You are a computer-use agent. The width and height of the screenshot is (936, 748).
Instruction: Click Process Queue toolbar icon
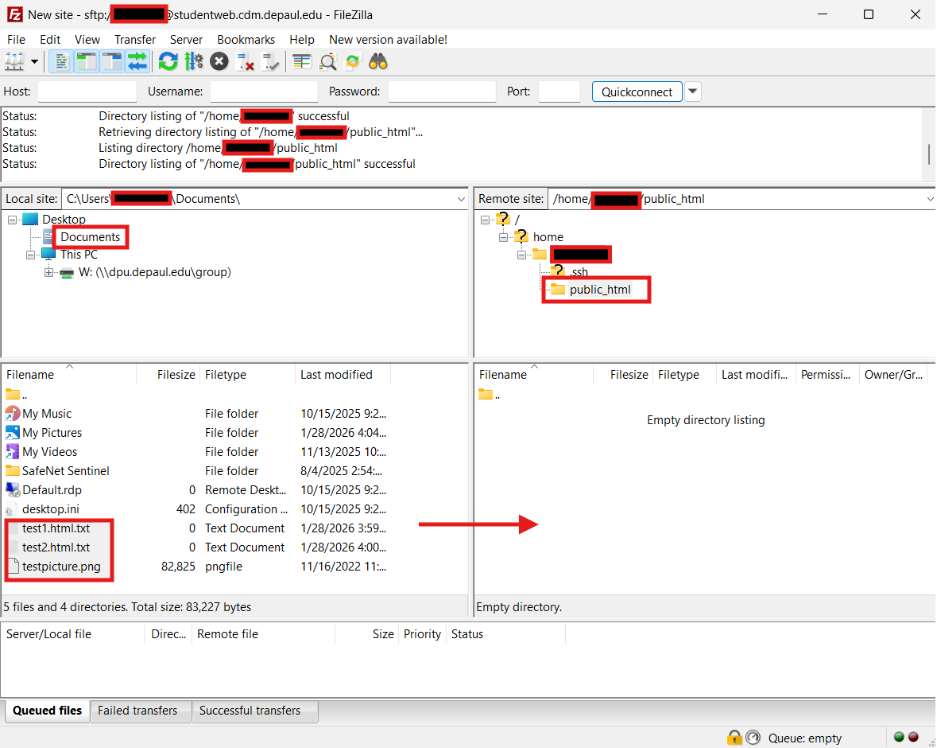click(x=194, y=62)
